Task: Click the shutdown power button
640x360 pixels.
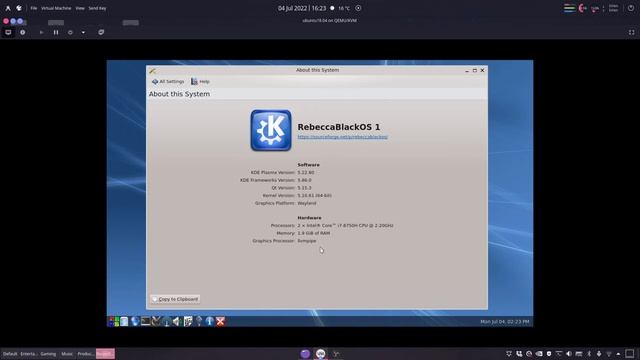Action: point(70,32)
